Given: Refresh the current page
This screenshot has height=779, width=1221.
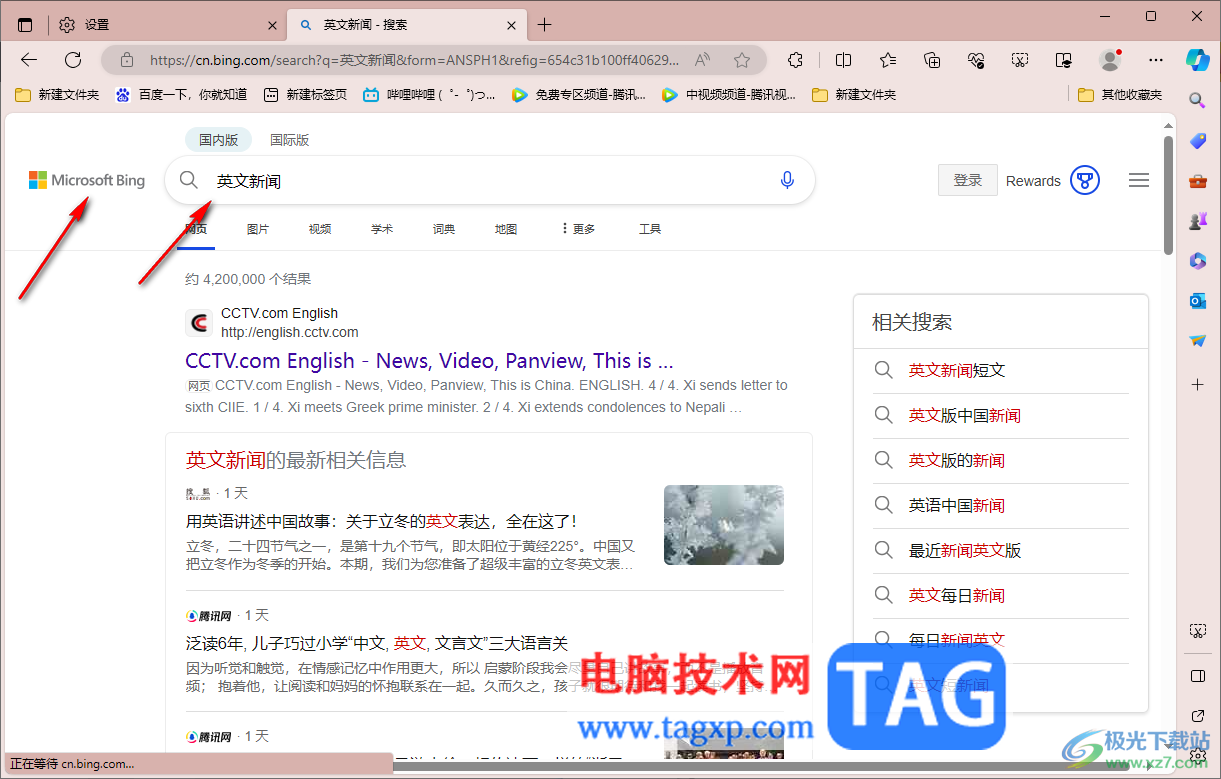Looking at the screenshot, I should pyautogui.click(x=73, y=60).
